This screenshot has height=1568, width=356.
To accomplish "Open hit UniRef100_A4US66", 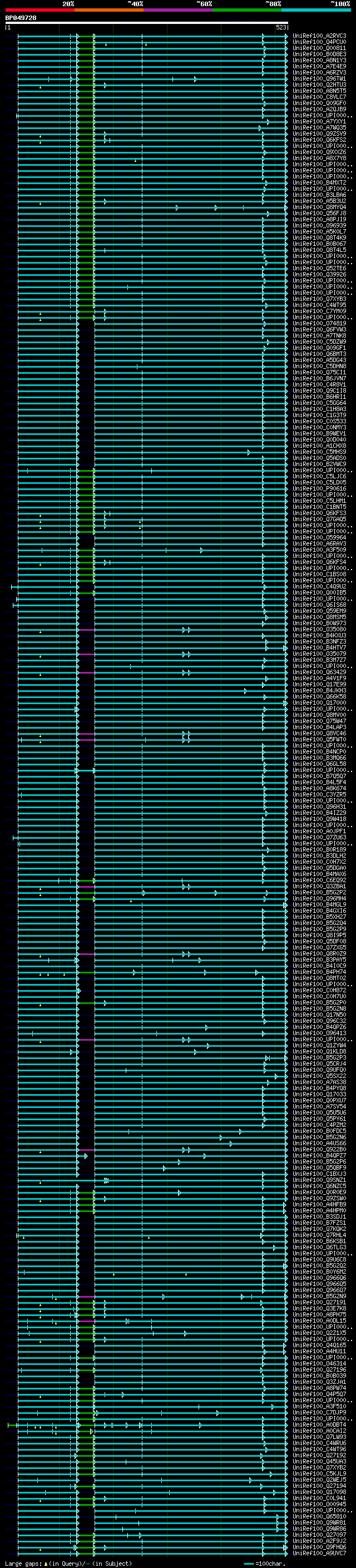I will tap(319, 1143).
